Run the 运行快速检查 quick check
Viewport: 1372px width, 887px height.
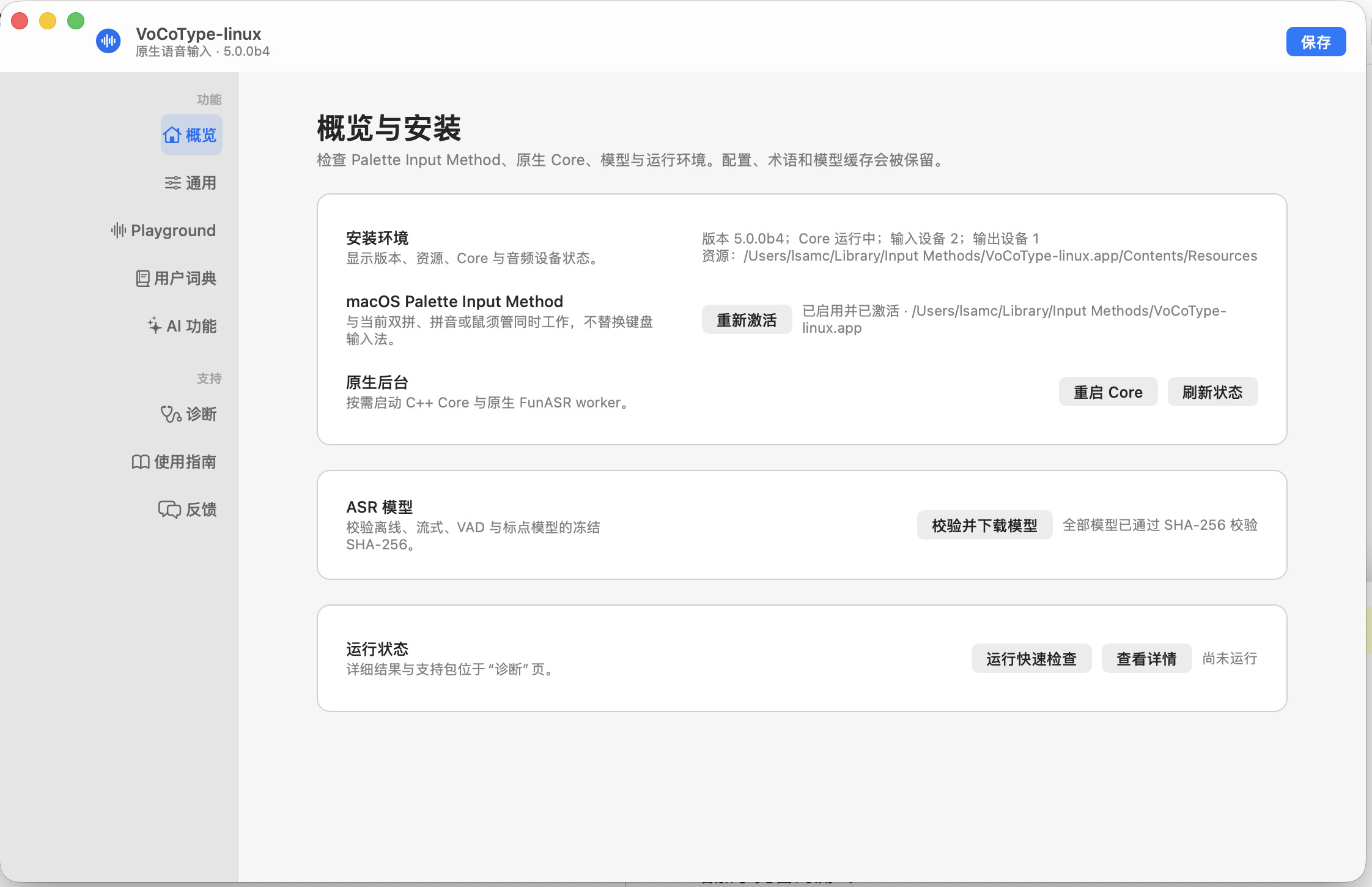click(x=1031, y=658)
